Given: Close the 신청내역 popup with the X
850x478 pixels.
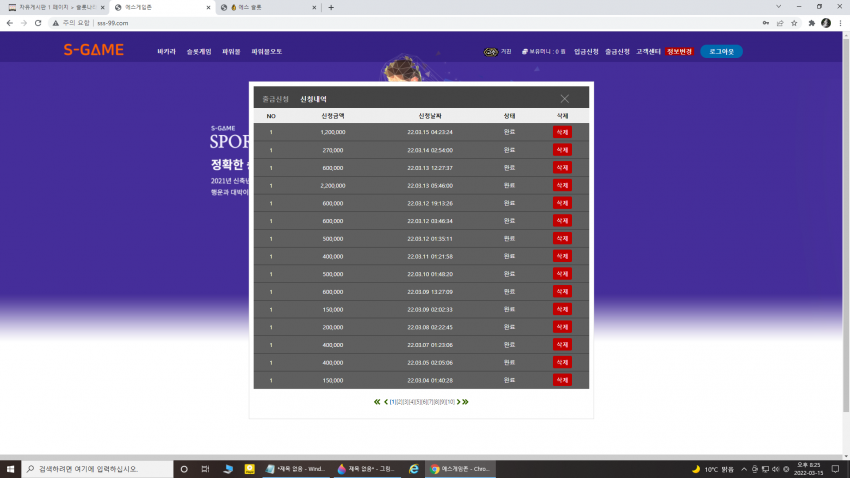Looking at the screenshot, I should pos(564,99).
